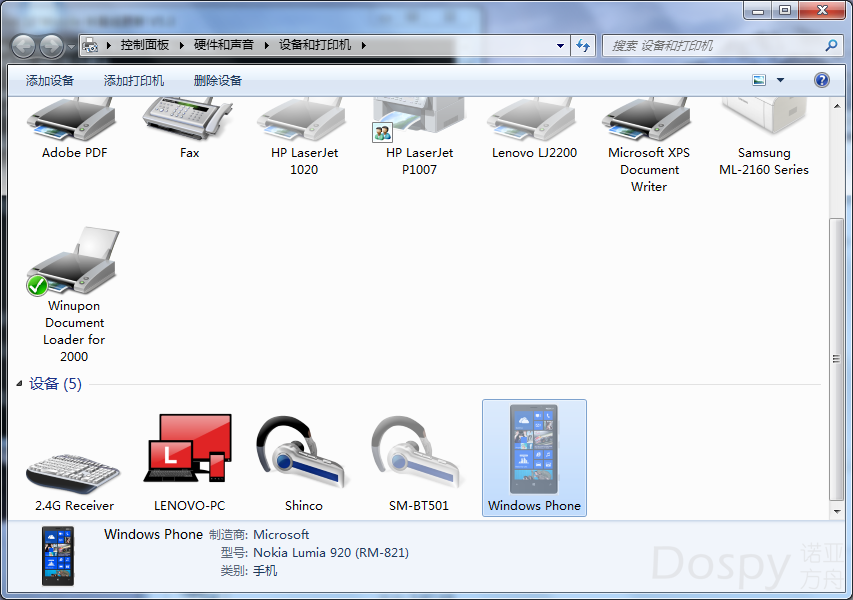Select the Windows Phone device icon
The image size is (853, 600).
coord(534,450)
